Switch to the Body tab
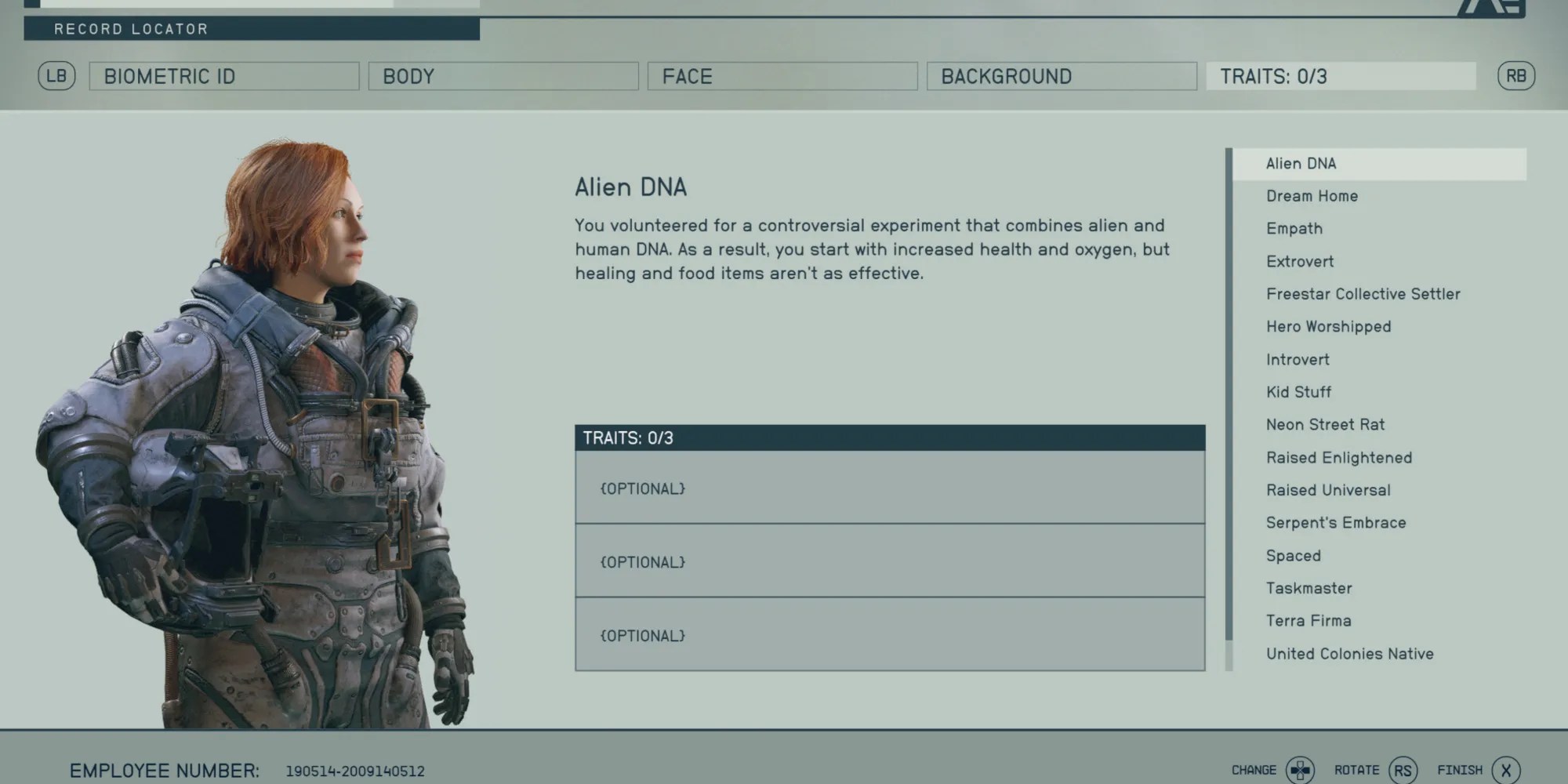This screenshot has width=1568, height=784. coord(503,76)
